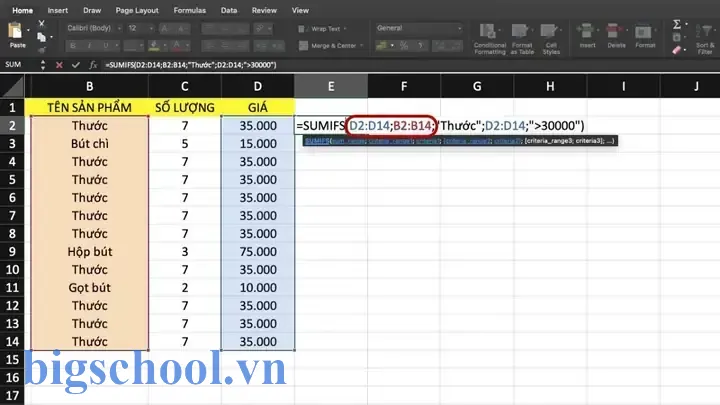Toggle Underline formatting
The width and height of the screenshot is (720, 405).
point(106,45)
